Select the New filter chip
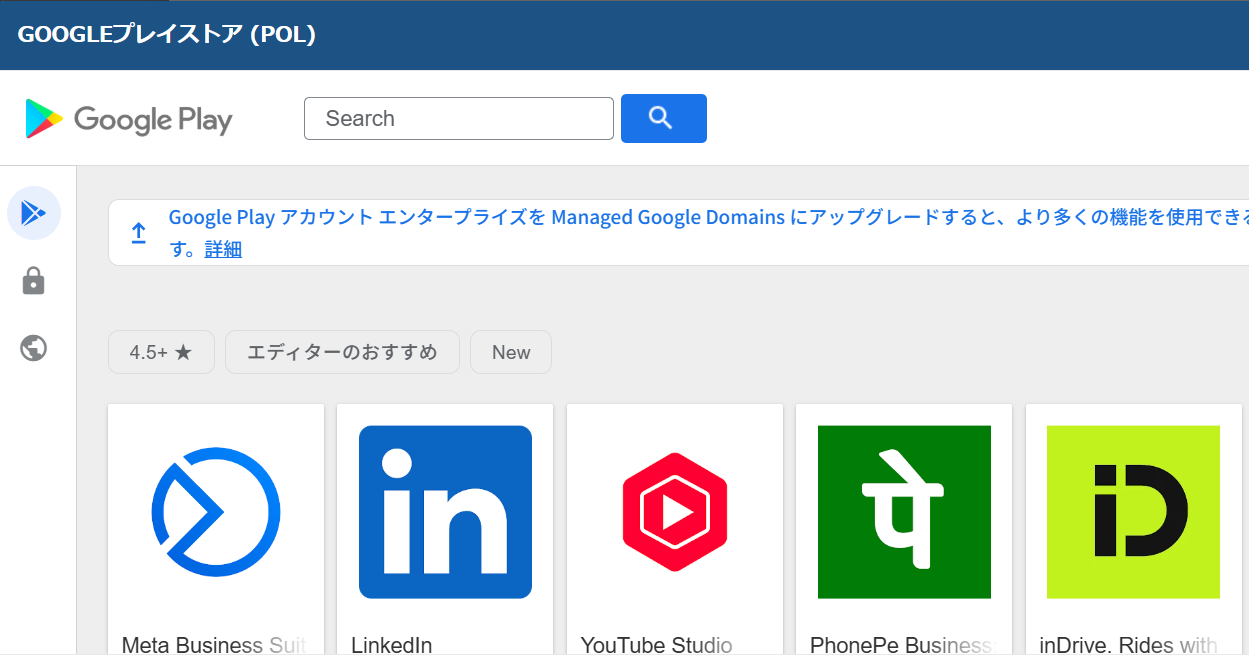This screenshot has height=655, width=1249. [x=511, y=352]
